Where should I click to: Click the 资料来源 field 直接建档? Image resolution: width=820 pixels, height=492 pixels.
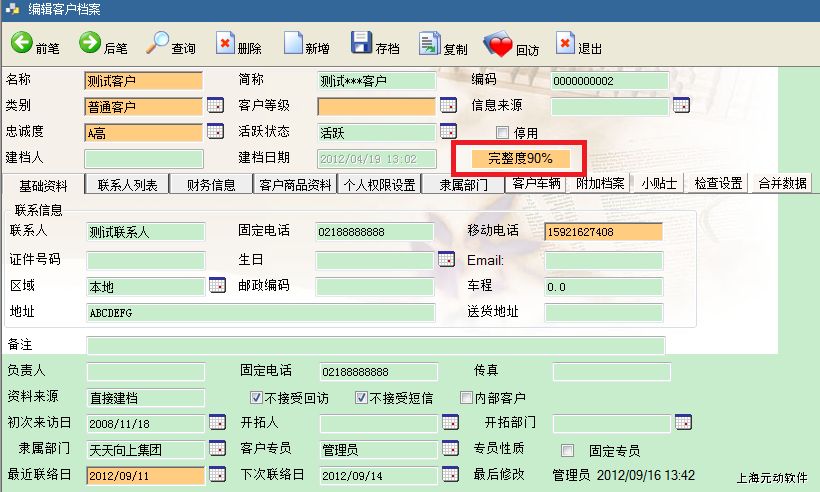tap(145, 398)
